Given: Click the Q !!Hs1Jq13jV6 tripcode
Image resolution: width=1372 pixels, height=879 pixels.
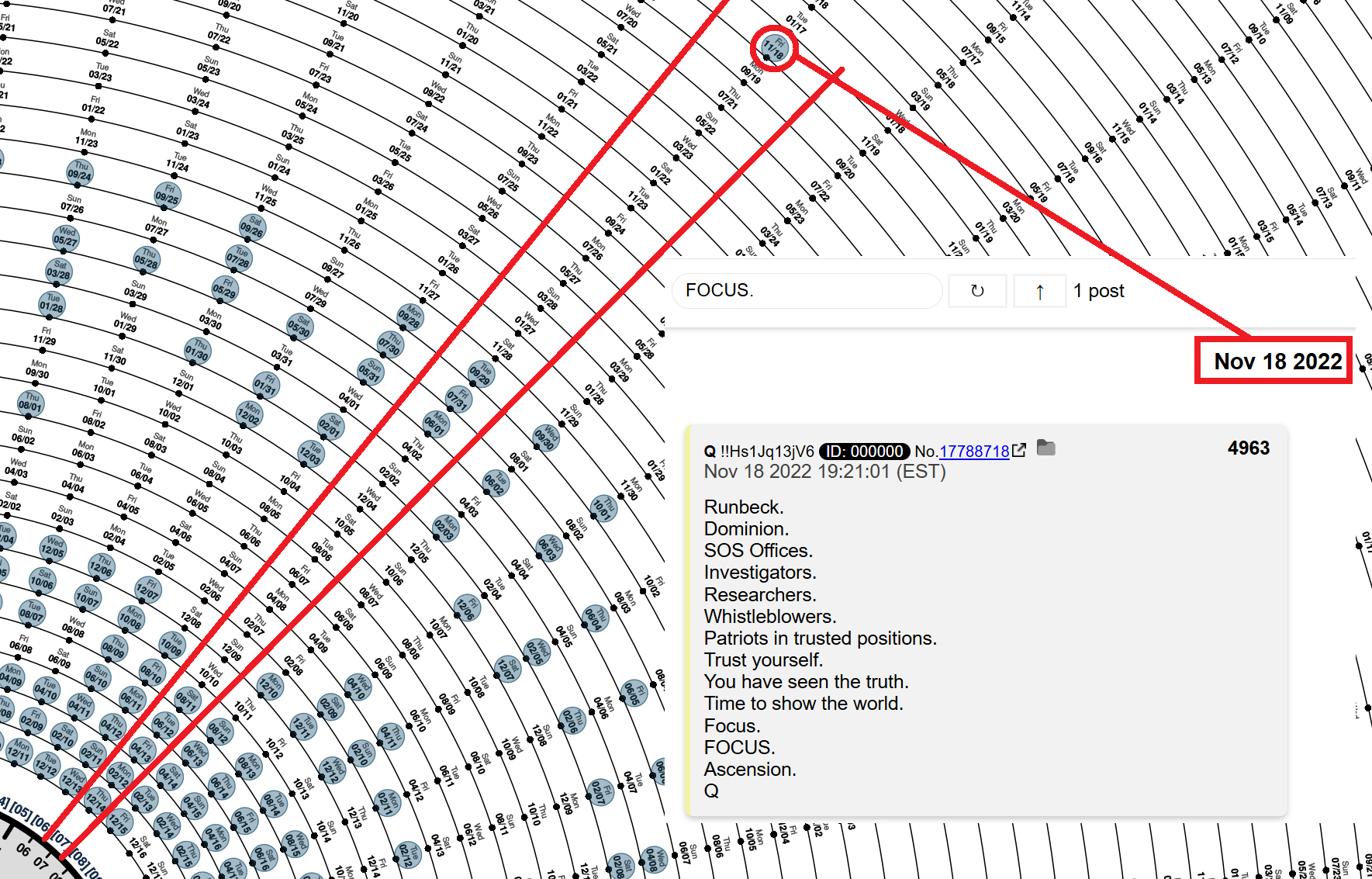Looking at the screenshot, I should (x=759, y=452).
